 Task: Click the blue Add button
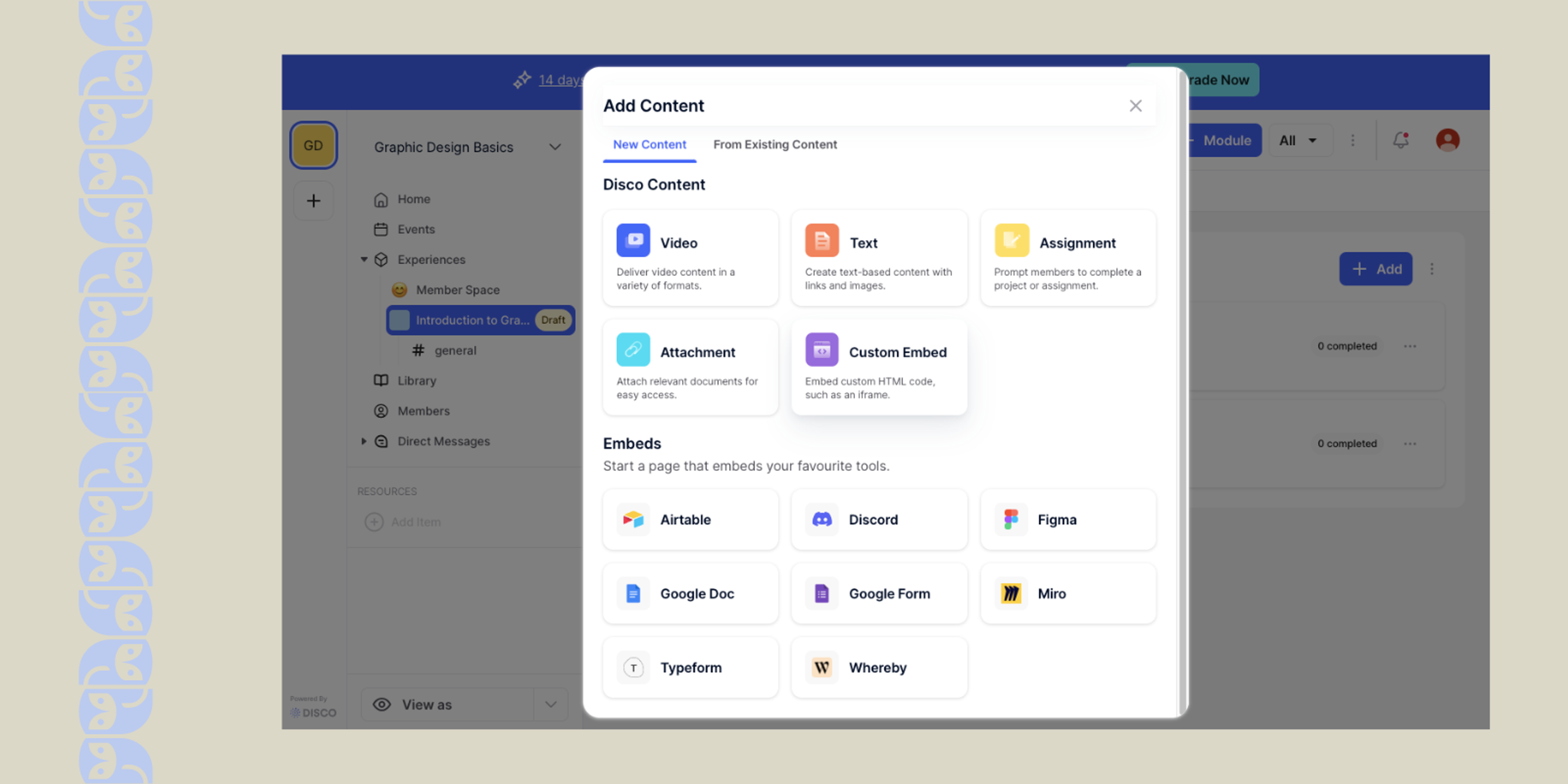(x=1375, y=268)
